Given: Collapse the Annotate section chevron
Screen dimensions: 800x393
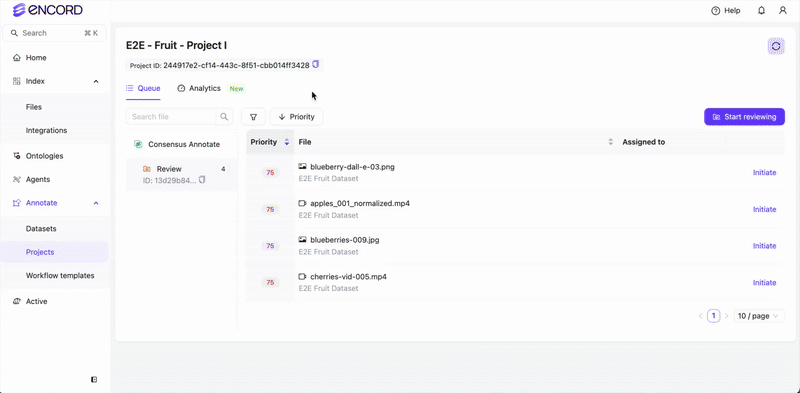Looking at the screenshot, I should click(96, 203).
